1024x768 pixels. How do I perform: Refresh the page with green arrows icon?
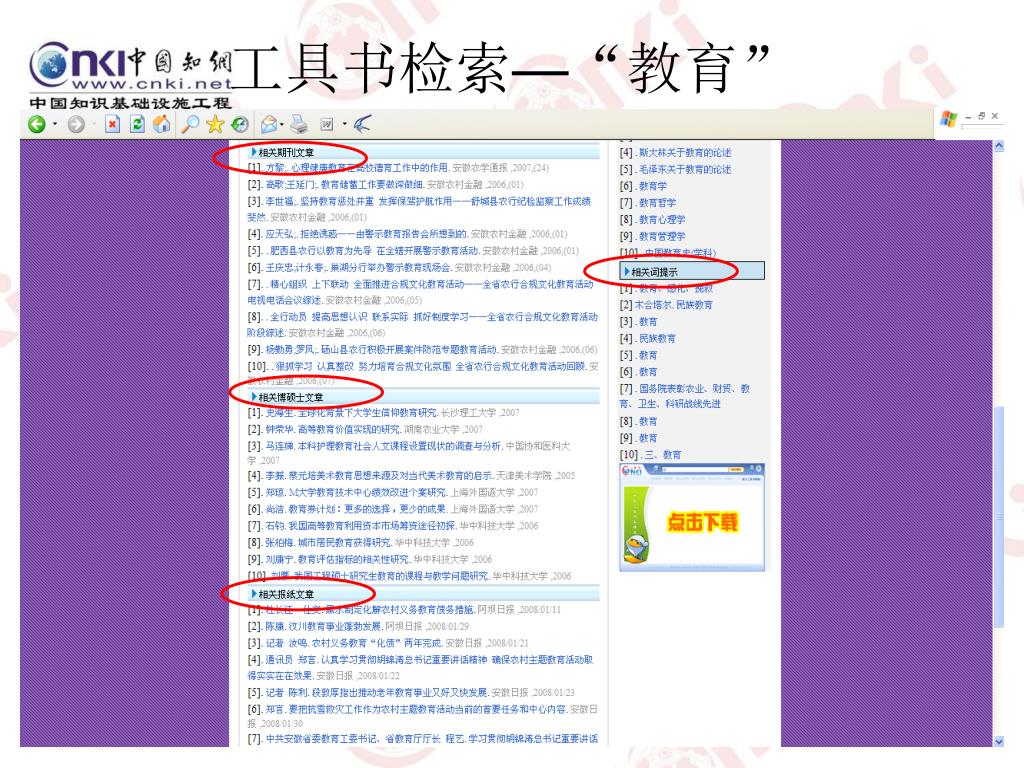click(137, 124)
